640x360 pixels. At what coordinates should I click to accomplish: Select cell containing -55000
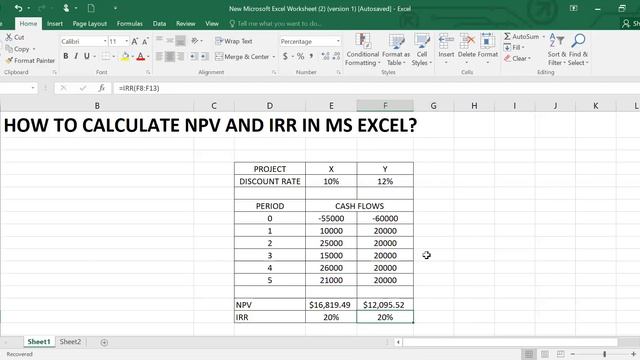(331, 218)
